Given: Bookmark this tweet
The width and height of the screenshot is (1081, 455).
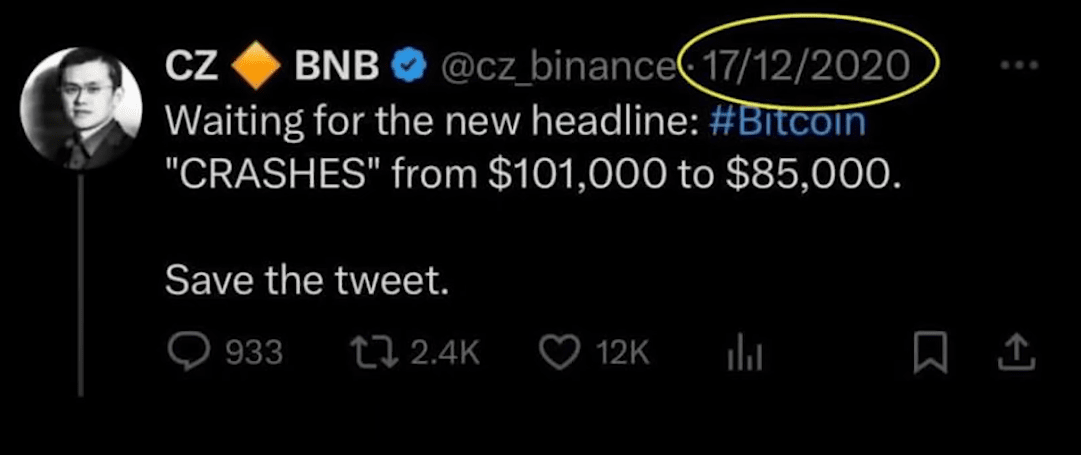Looking at the screenshot, I should tap(929, 351).
